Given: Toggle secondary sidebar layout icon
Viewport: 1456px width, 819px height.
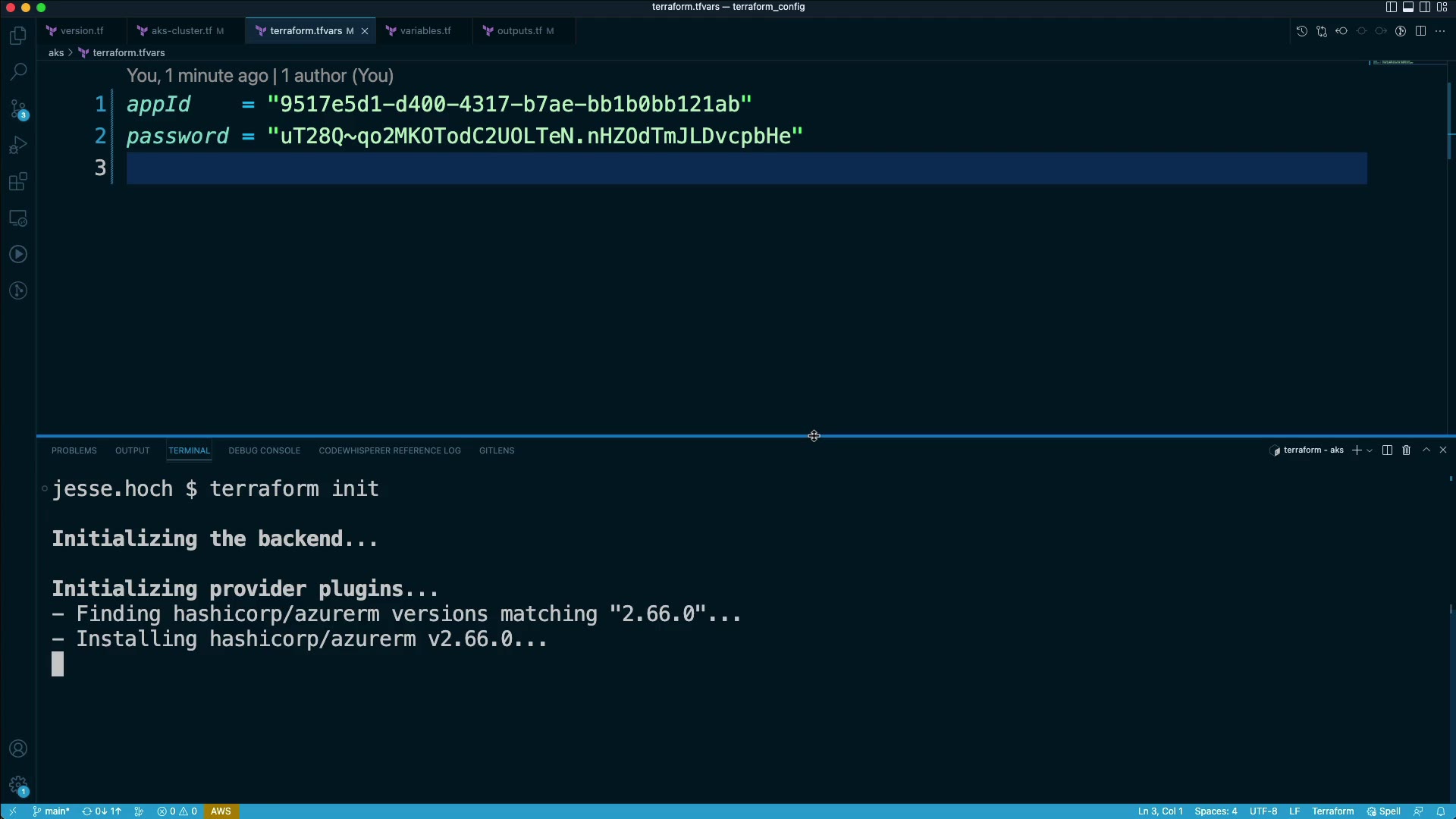Looking at the screenshot, I should pyautogui.click(x=1425, y=8).
